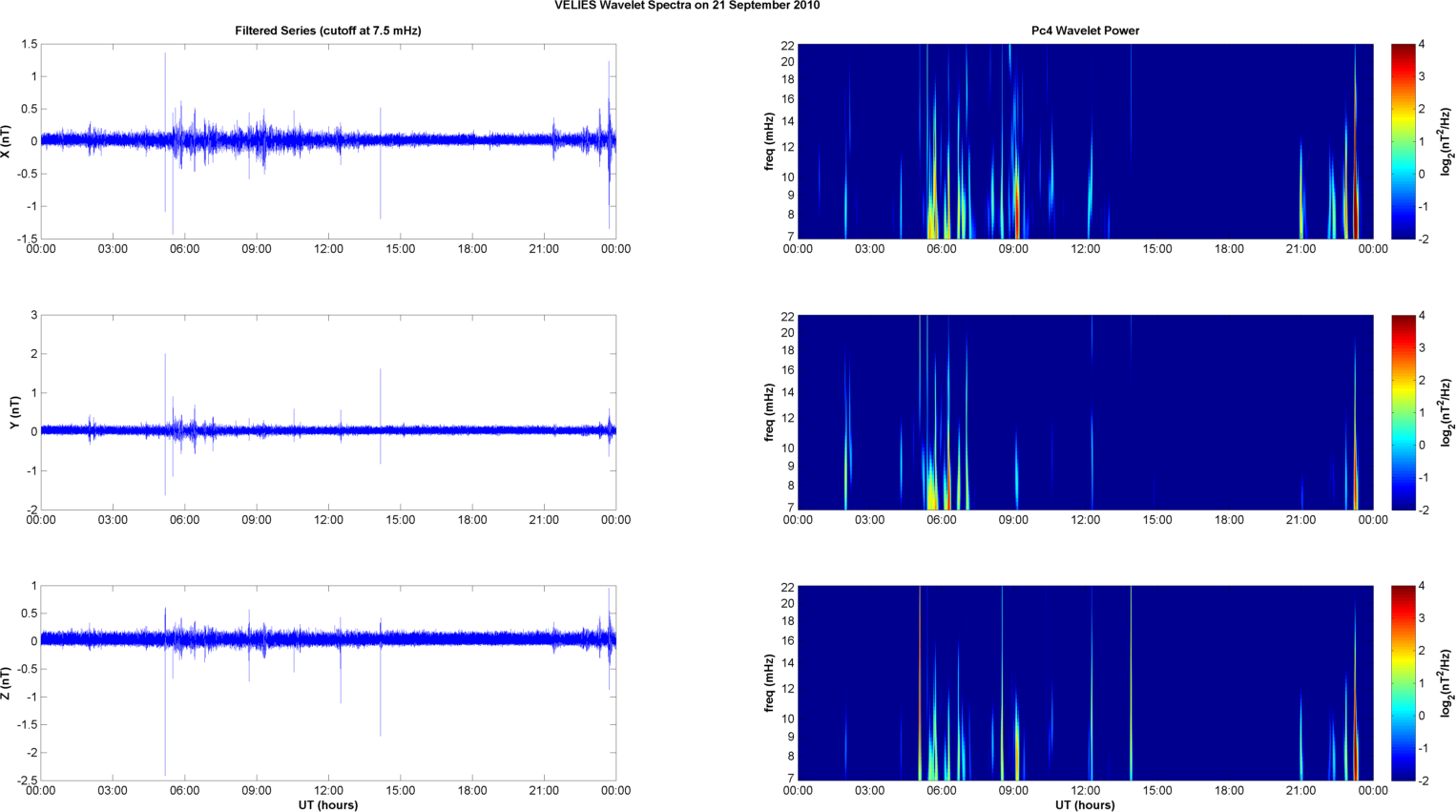The height and width of the screenshot is (812, 1456).
Task: Select the 'Pc4 Wavelet Power' title
Action: (1085, 31)
